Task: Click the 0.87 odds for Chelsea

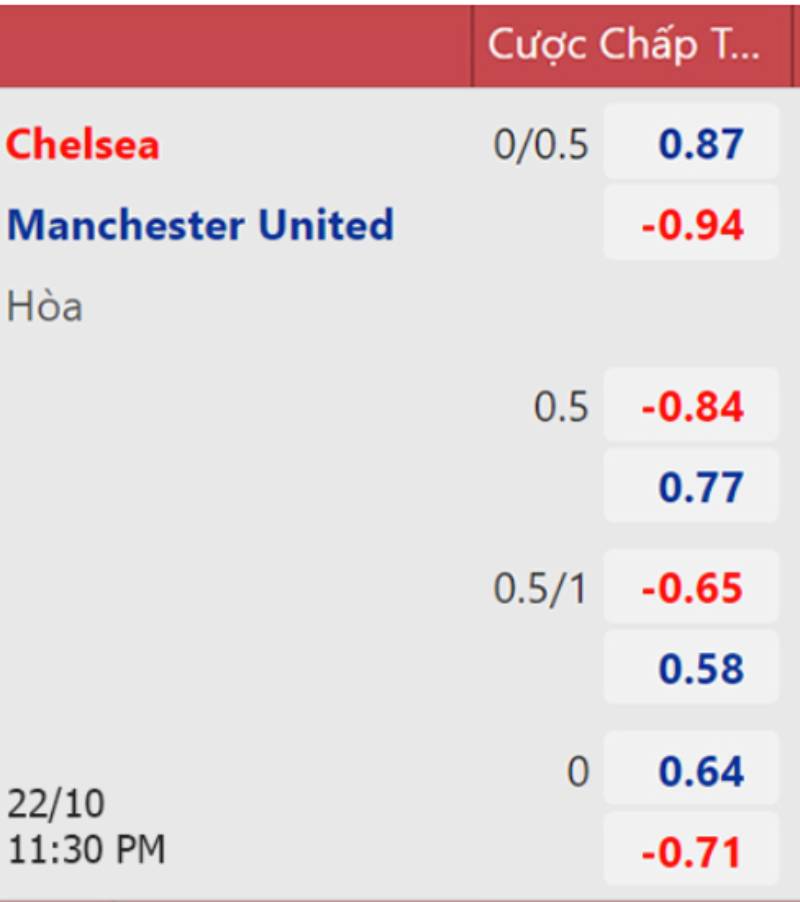Action: 691,145
